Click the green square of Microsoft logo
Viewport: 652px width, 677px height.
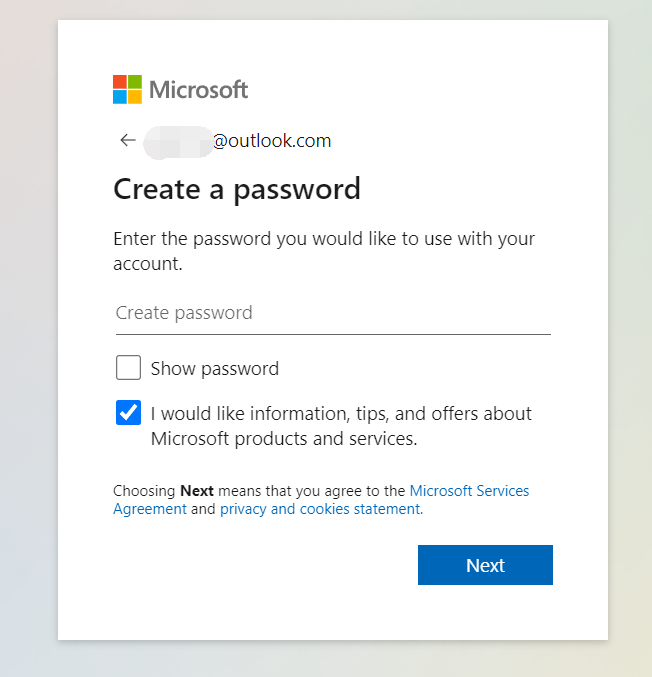click(x=135, y=82)
